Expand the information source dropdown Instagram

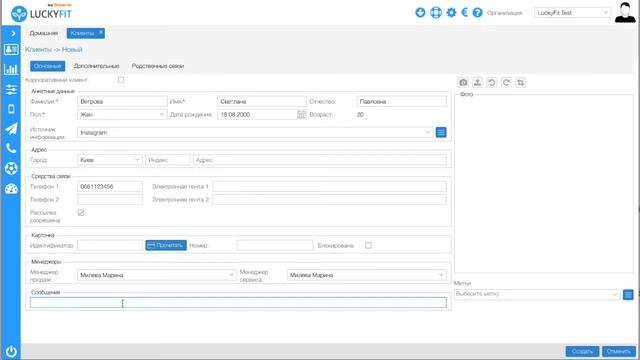pyautogui.click(x=255, y=132)
